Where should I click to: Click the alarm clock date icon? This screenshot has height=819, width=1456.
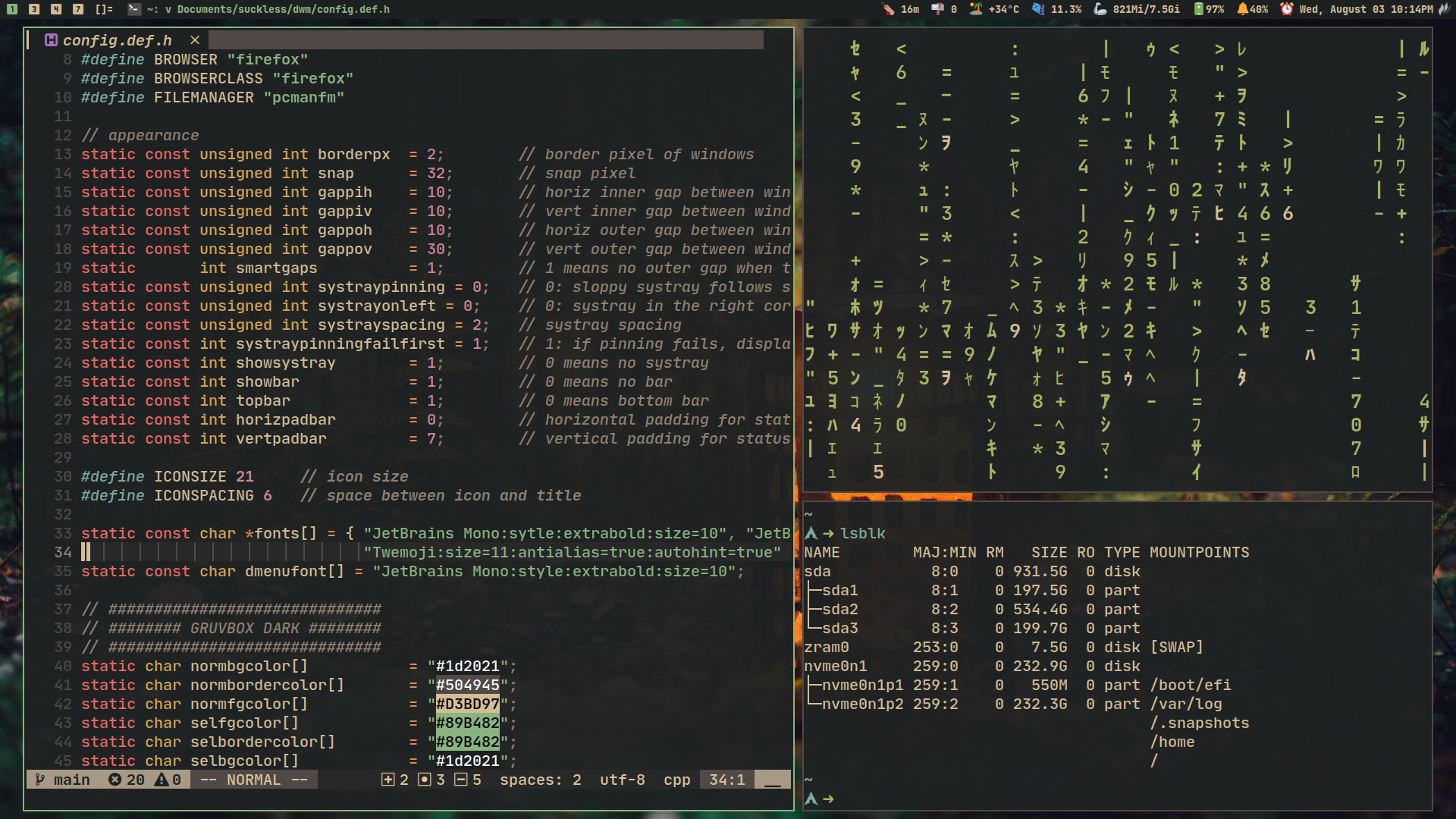1287,9
